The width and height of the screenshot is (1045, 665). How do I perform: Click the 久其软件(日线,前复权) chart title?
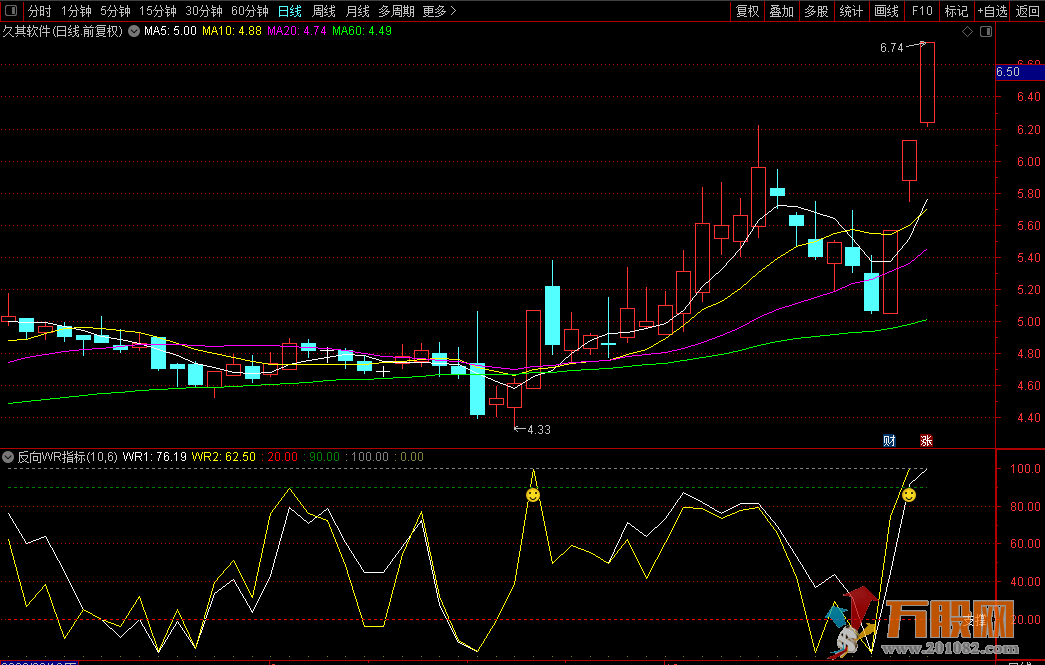click(x=63, y=31)
